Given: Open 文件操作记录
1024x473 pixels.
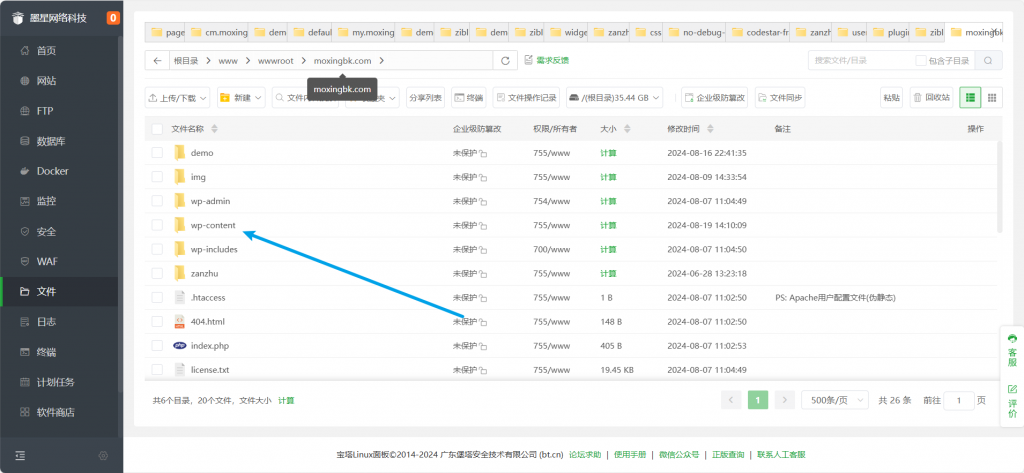Looking at the screenshot, I should click(x=526, y=98).
